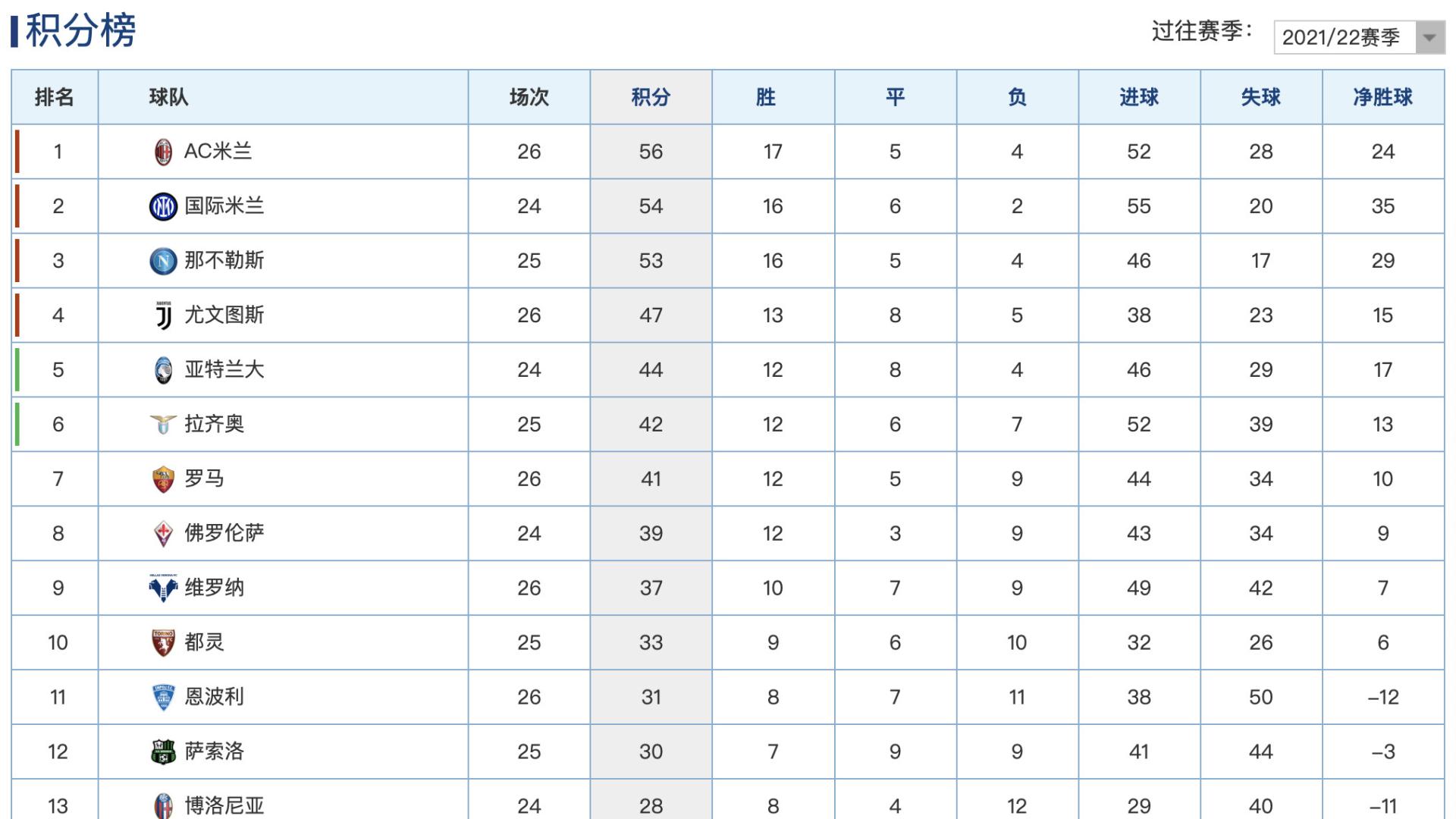This screenshot has width=1456, height=819.
Task: Open the 恩波利 team link
Action: 215,697
